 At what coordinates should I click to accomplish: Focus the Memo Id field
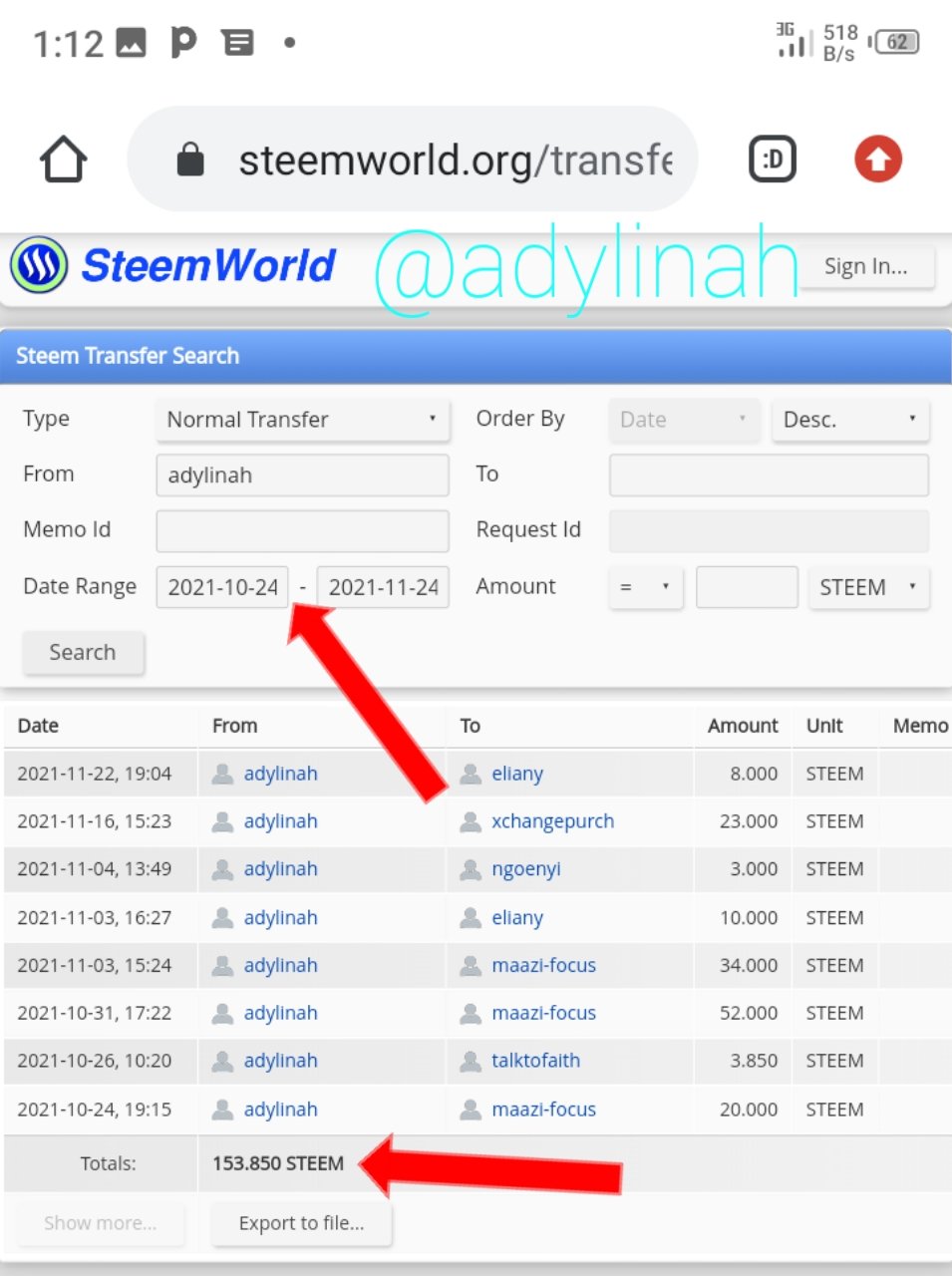tap(302, 531)
